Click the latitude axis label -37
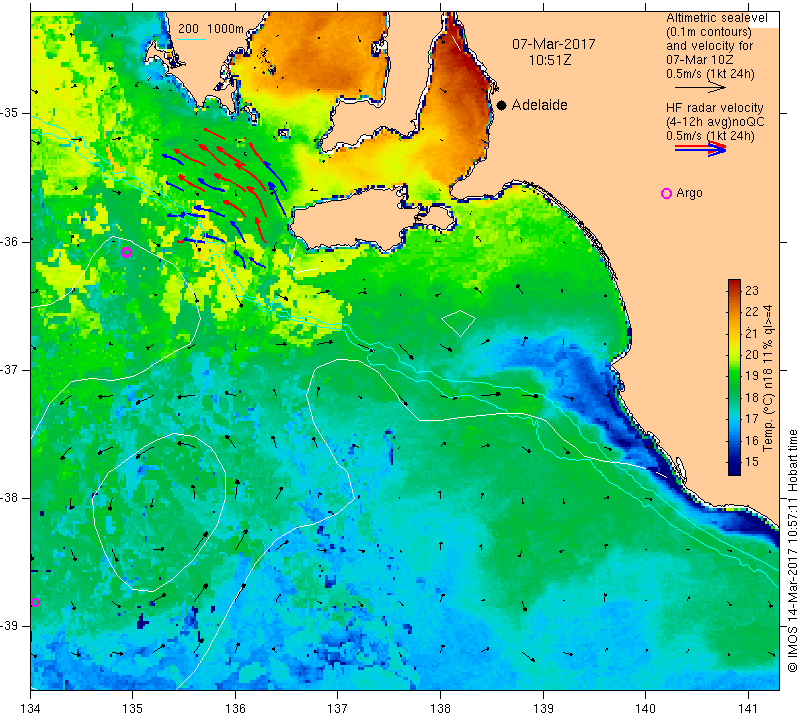Screen dimensions: 800x720 [x=10, y=369]
